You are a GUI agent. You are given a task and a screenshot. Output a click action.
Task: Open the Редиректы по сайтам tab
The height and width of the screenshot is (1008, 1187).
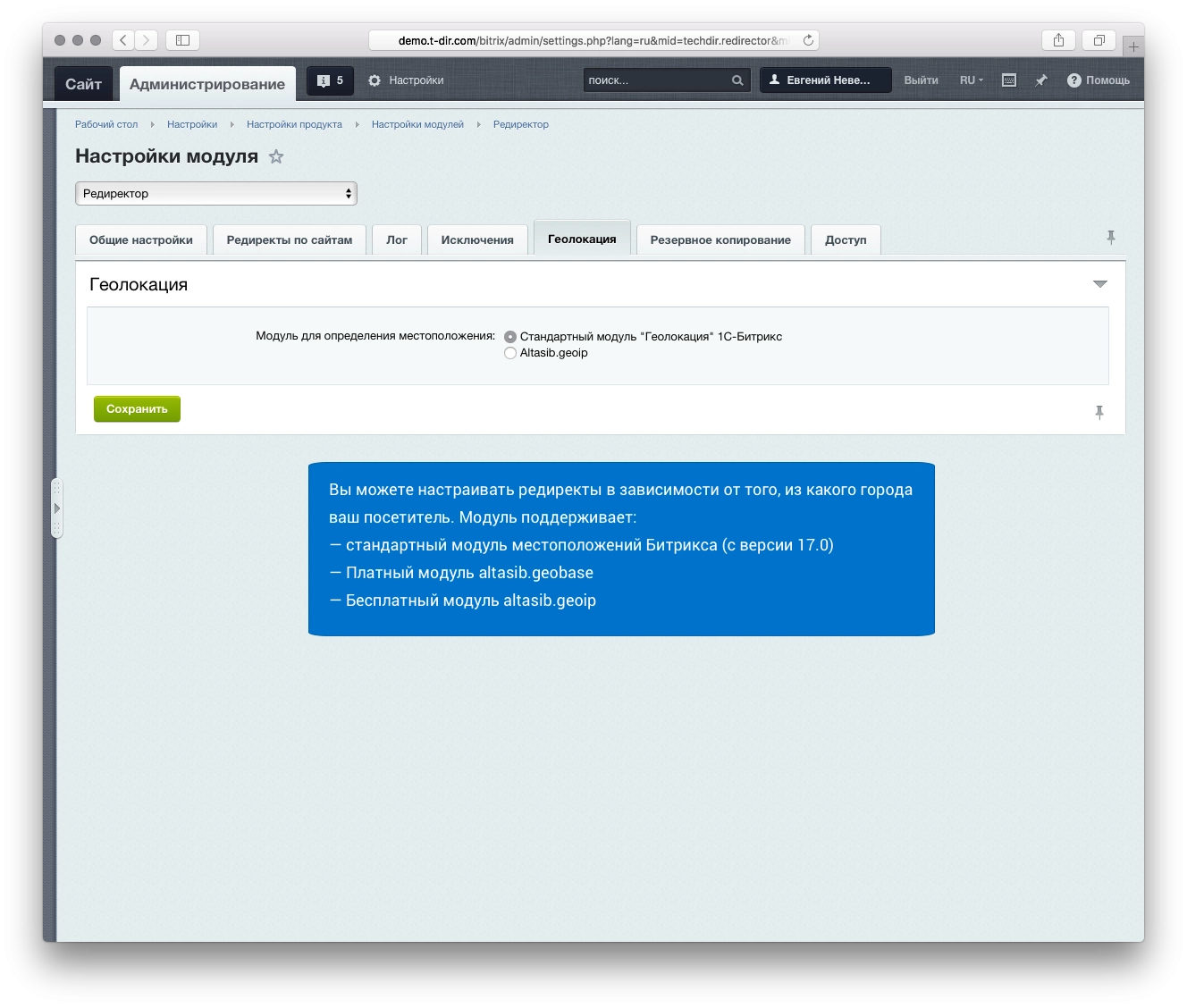point(290,239)
